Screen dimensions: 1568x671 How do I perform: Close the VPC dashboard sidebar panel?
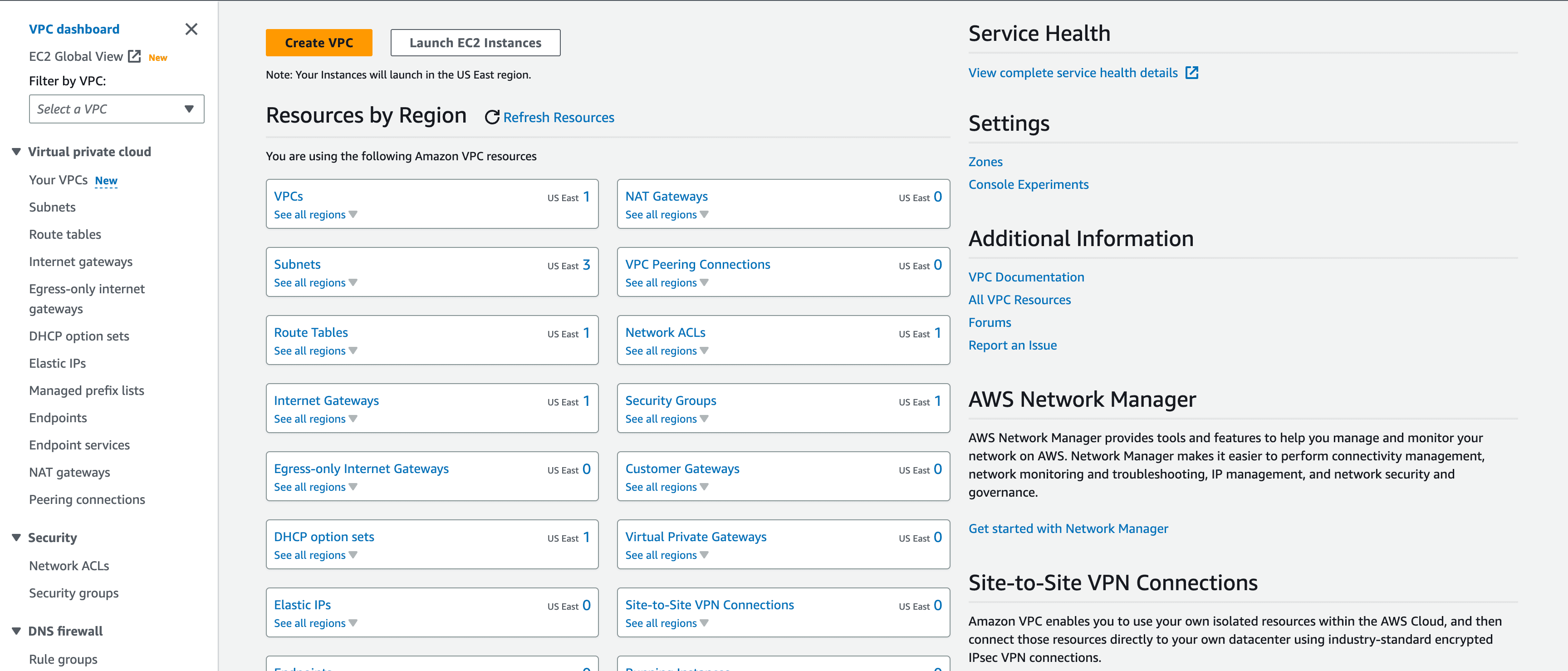pos(191,29)
